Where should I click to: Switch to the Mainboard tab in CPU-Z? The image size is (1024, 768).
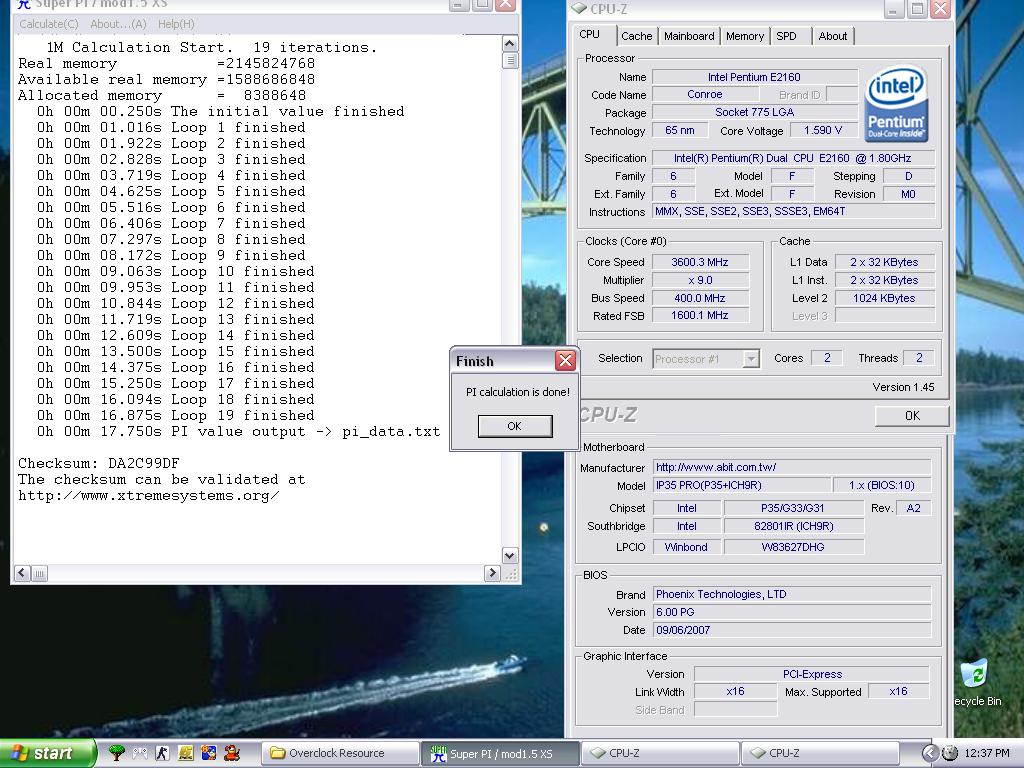[689, 36]
